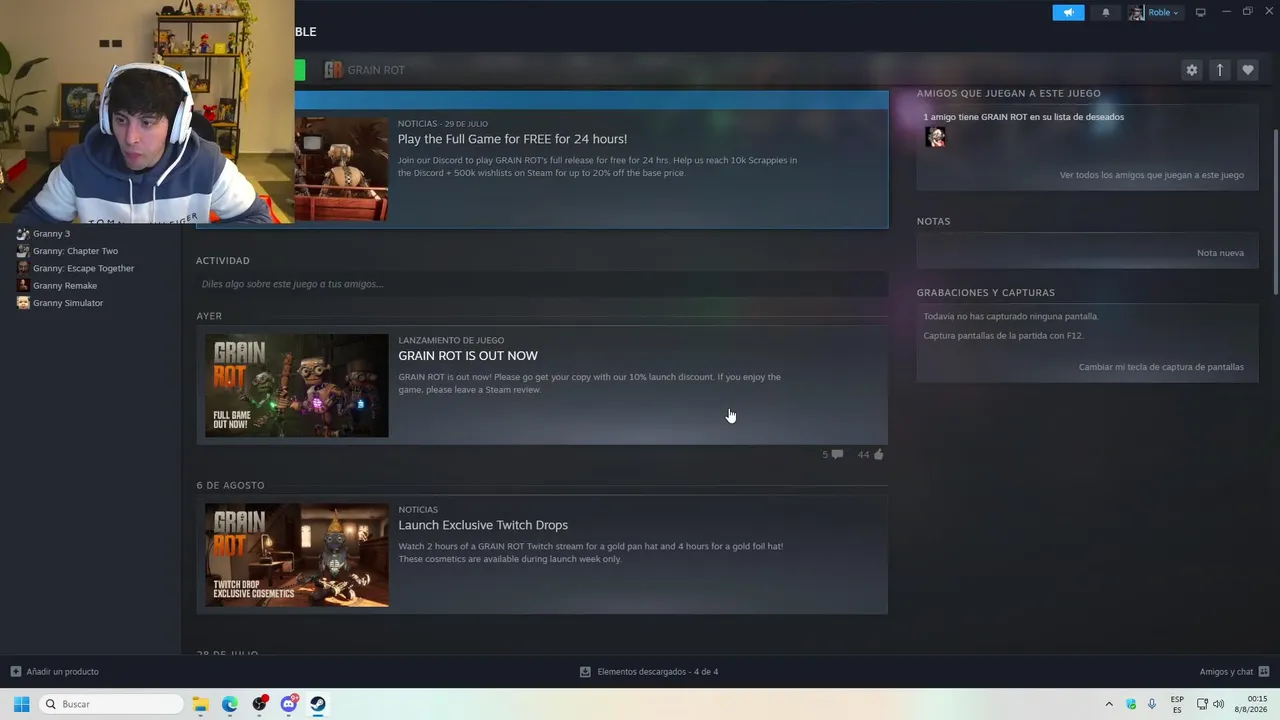The width and height of the screenshot is (1280, 720).
Task: Click the Granny 3 game icon
Action: click(x=23, y=234)
